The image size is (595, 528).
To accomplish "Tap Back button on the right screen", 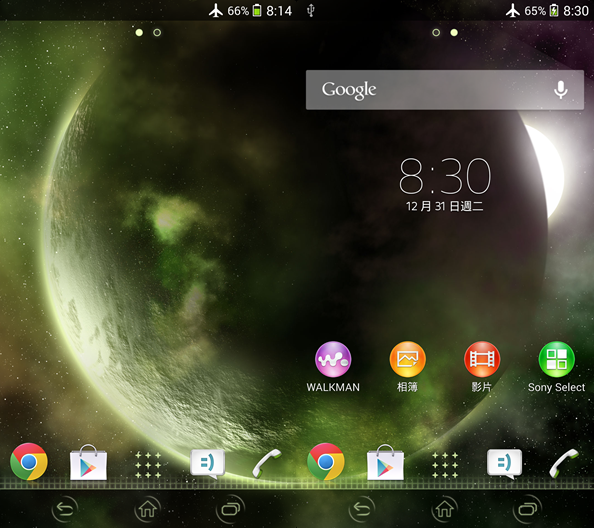I will click(362, 509).
